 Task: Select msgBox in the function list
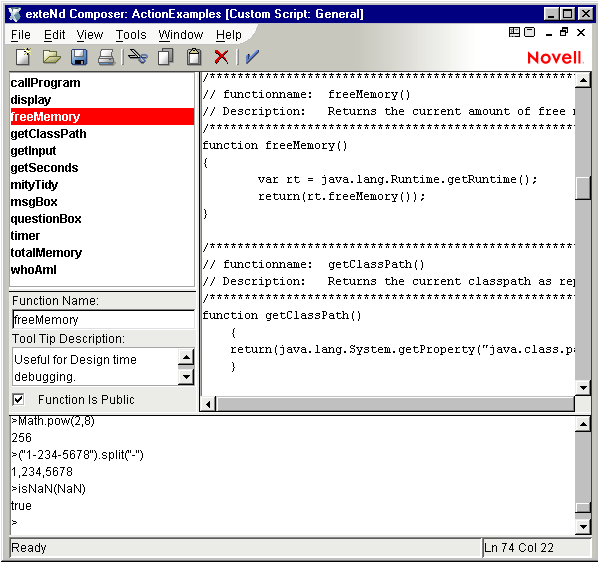point(102,202)
